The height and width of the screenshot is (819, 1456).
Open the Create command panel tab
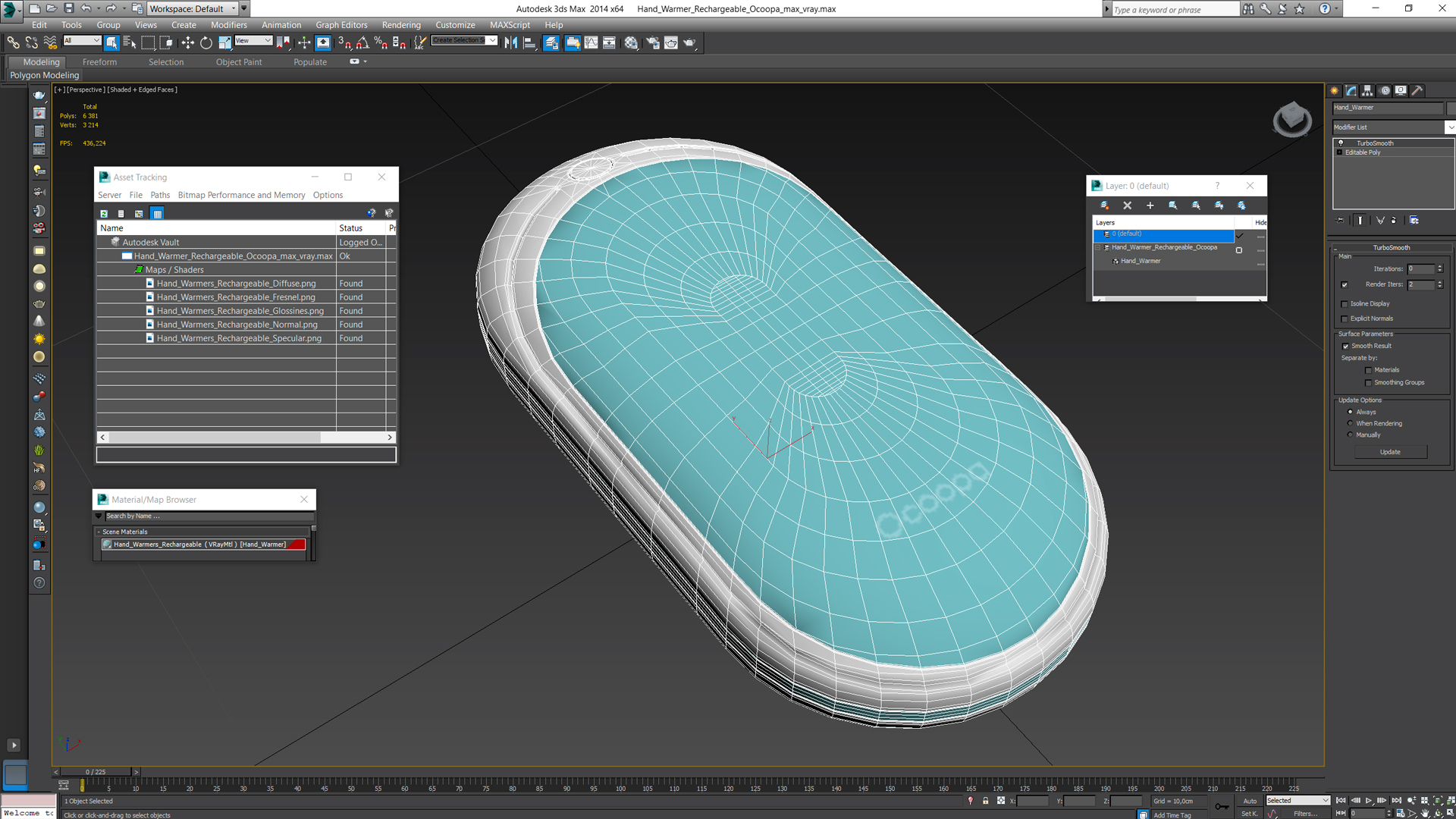tap(1335, 90)
